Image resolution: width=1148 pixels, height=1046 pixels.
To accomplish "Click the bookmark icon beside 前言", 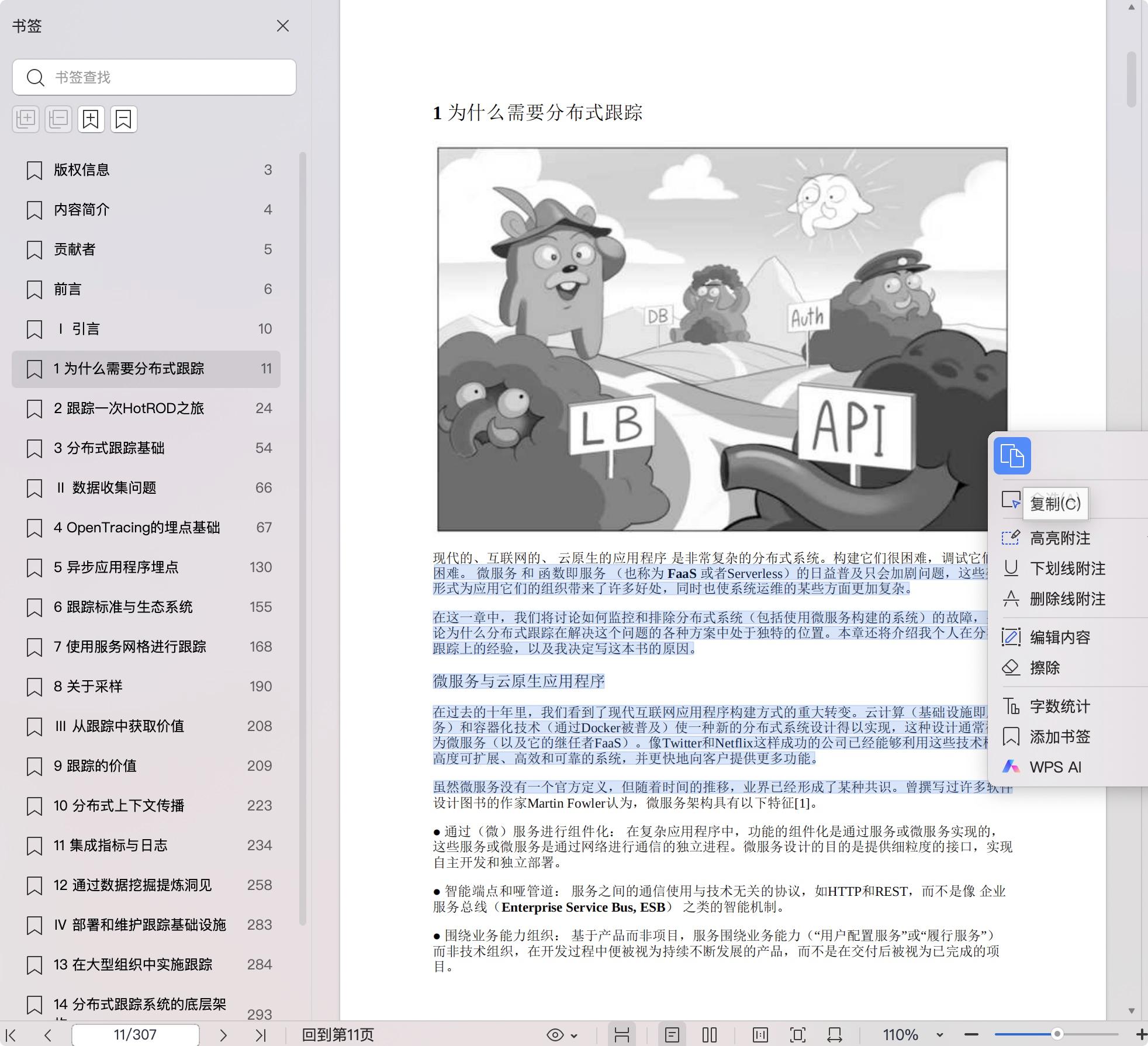I will point(34,290).
